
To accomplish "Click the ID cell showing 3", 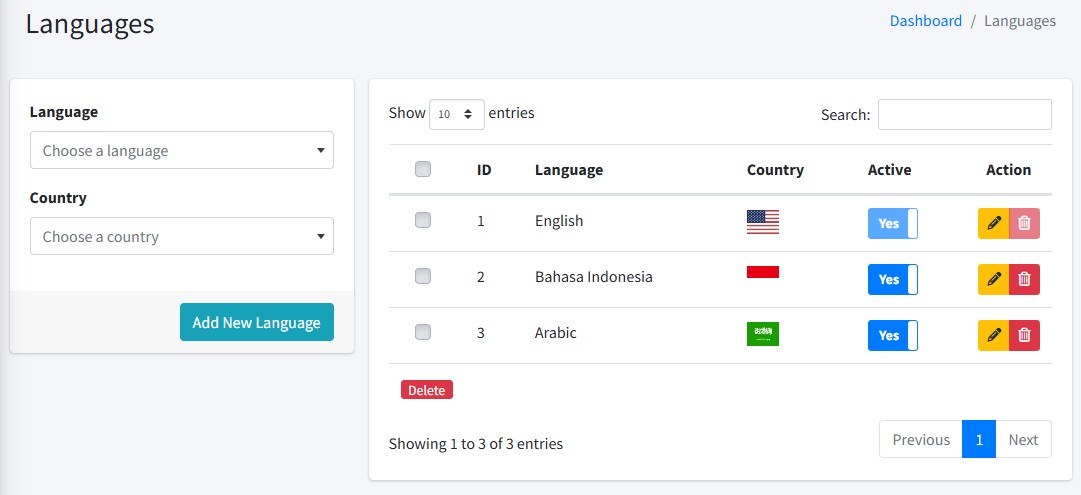I will [x=481, y=333].
